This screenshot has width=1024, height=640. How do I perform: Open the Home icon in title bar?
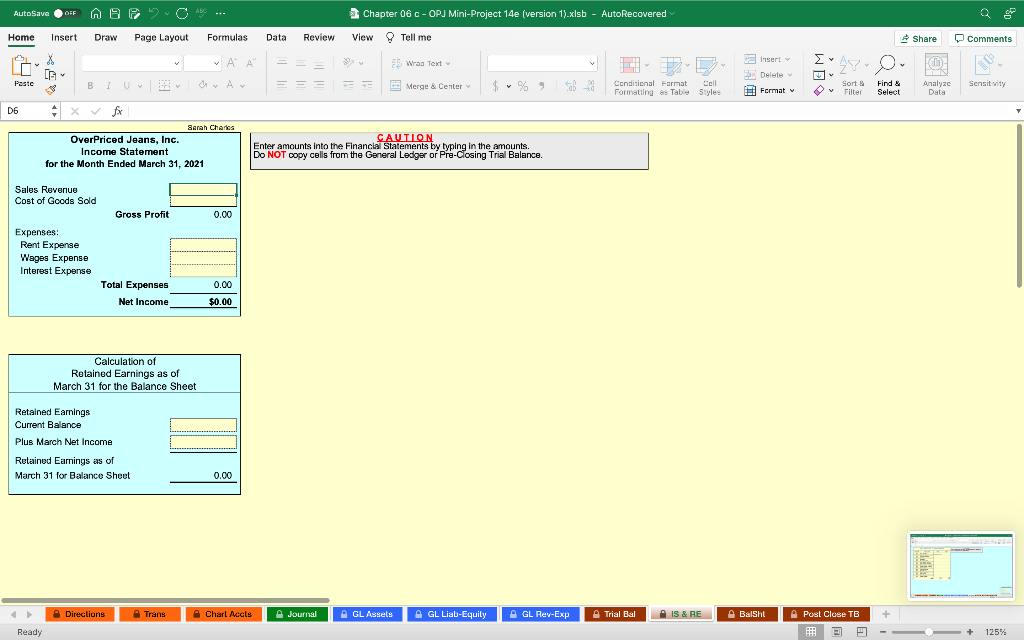pos(96,13)
